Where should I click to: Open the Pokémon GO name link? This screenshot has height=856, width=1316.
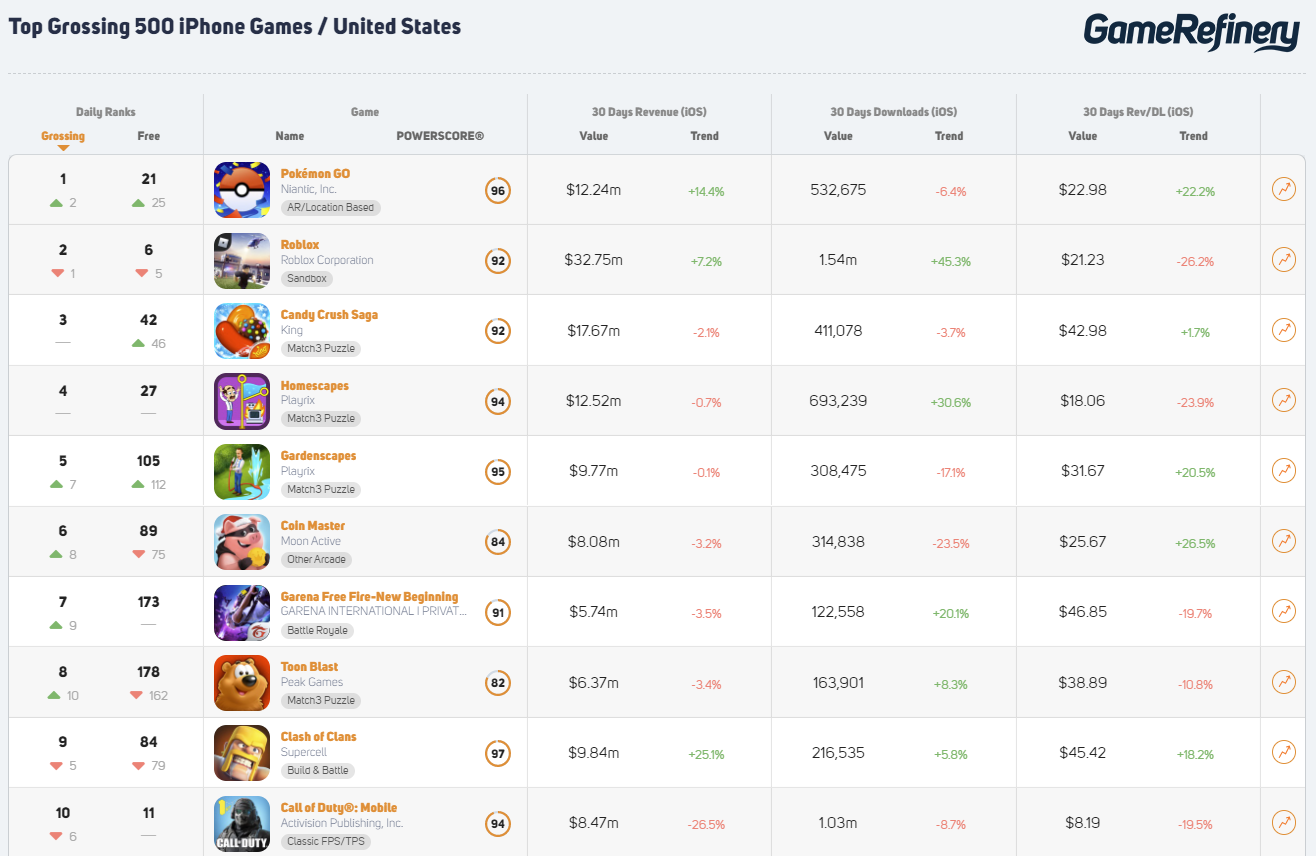click(x=315, y=173)
